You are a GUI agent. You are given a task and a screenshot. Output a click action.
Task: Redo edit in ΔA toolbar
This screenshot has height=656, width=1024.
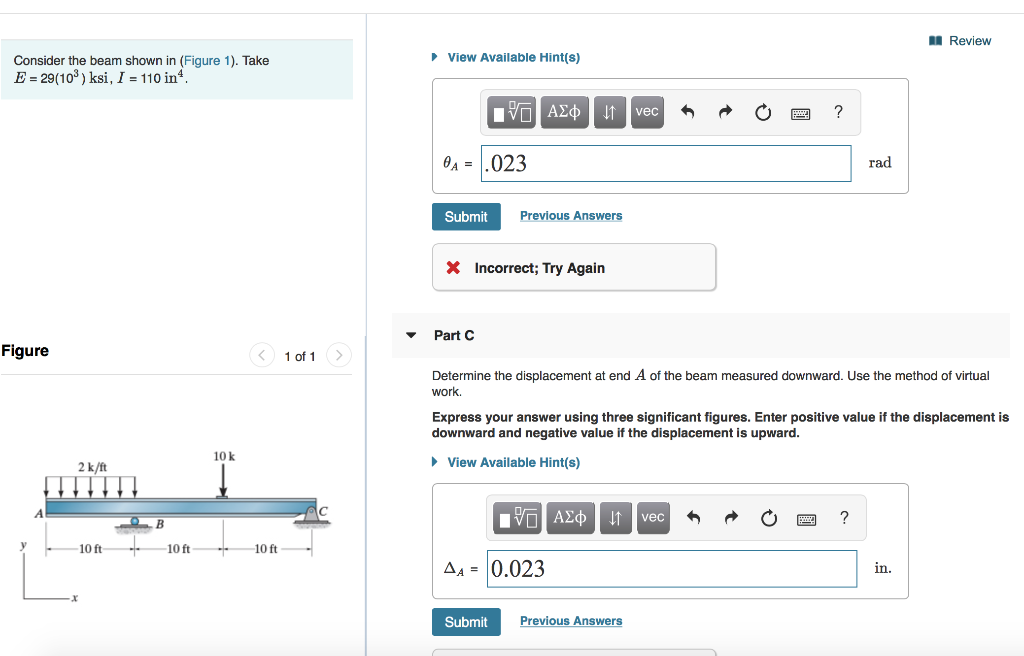click(x=731, y=518)
